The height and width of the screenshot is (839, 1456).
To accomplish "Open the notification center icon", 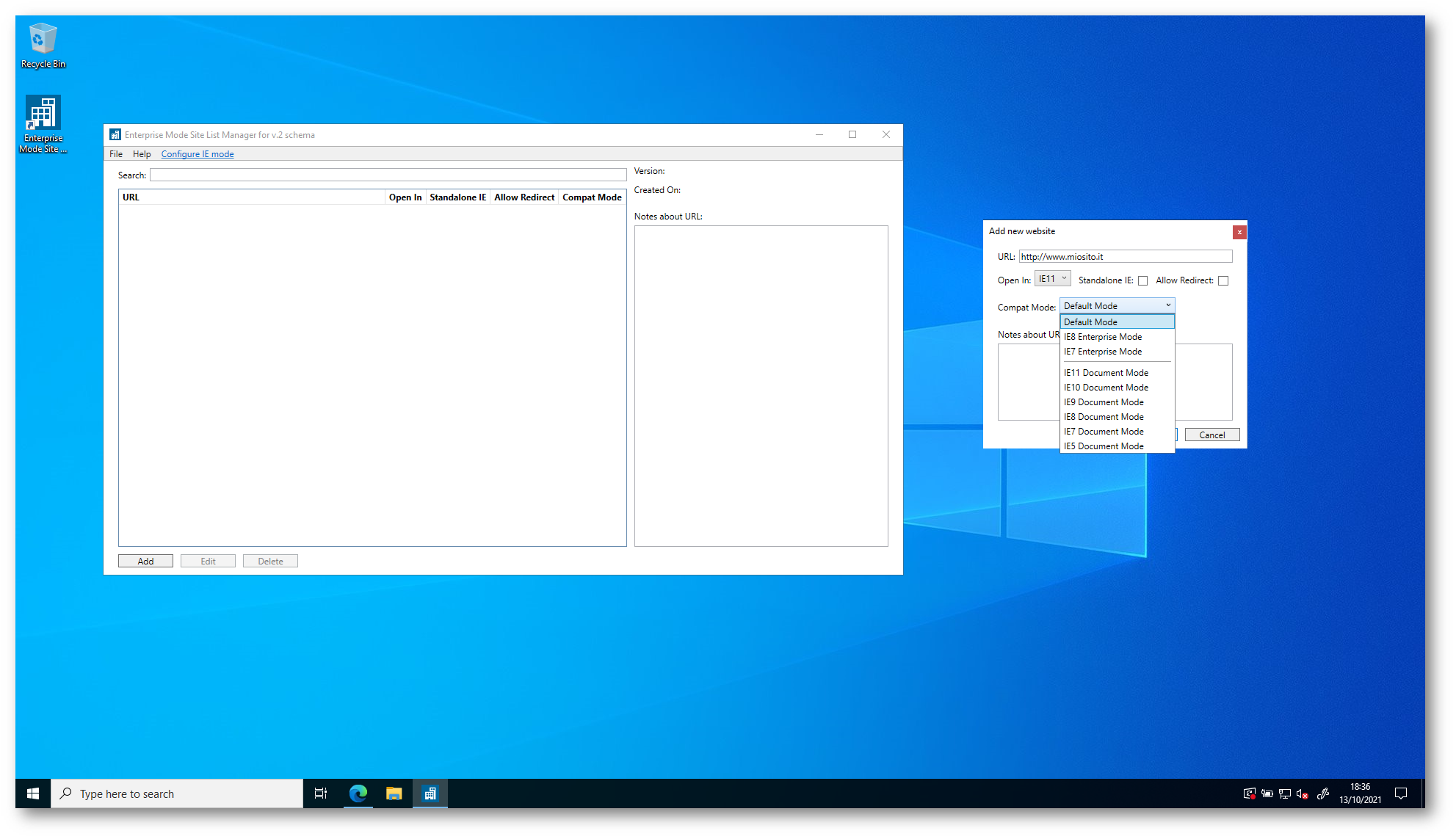I will 1401,793.
